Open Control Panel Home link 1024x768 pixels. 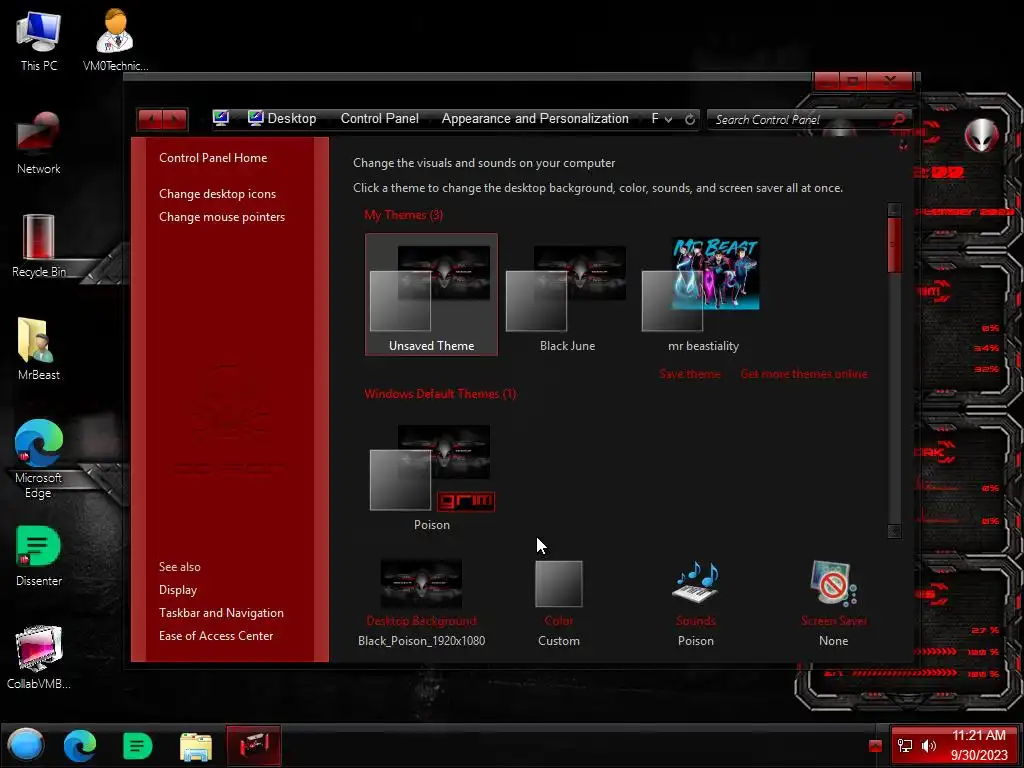click(213, 158)
